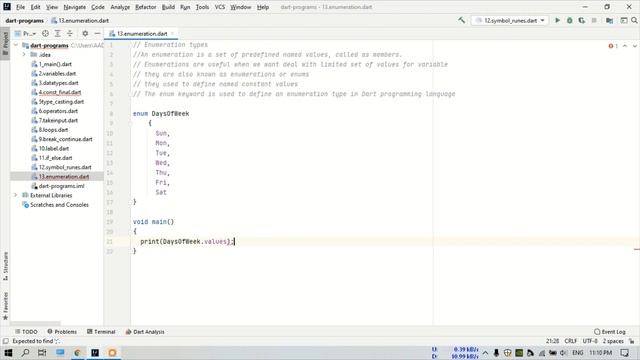This screenshot has width=640, height=360.
Task: Expand External Libraries node
Action: (16, 195)
